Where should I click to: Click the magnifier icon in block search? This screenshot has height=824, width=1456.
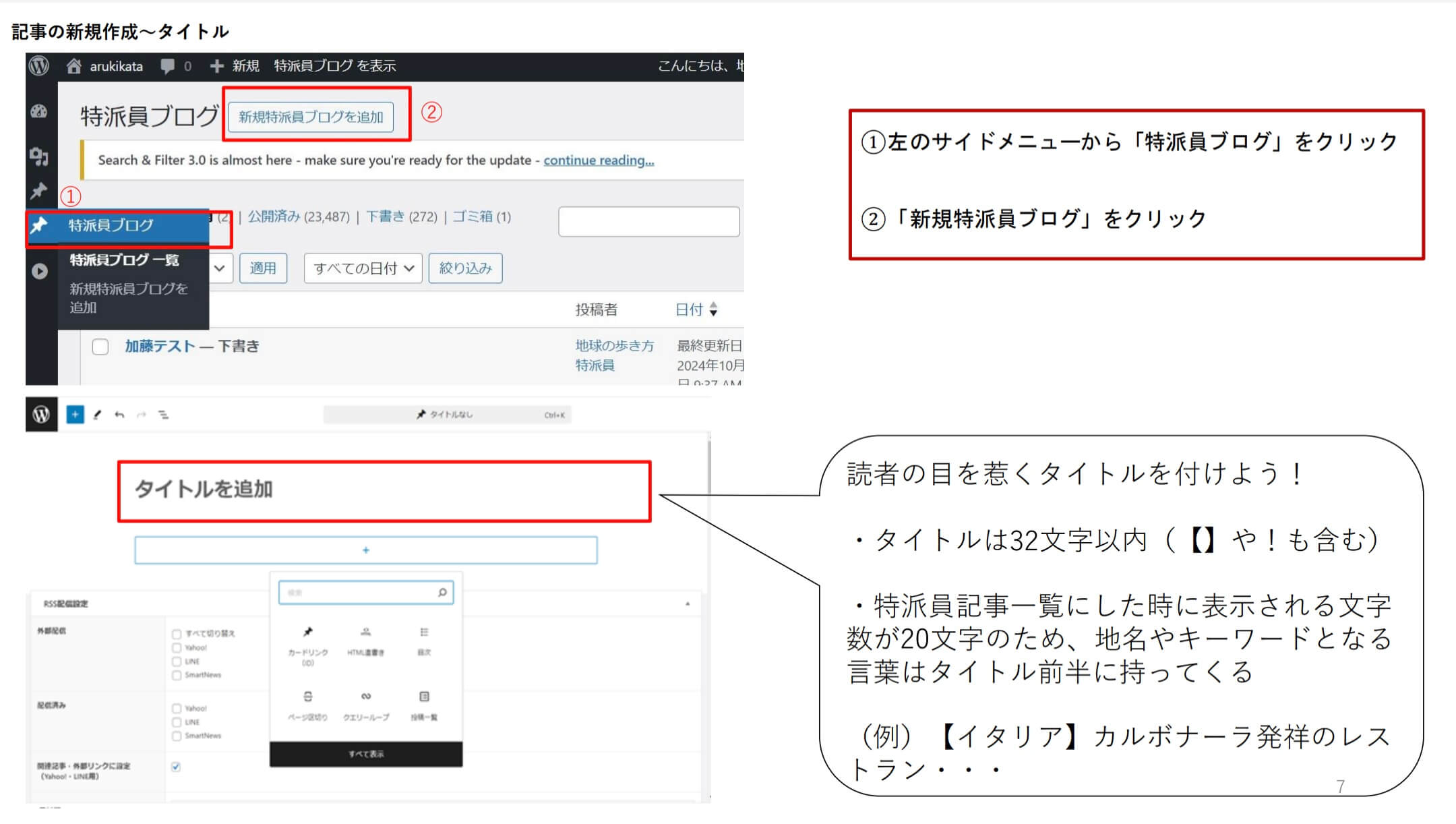pos(442,592)
